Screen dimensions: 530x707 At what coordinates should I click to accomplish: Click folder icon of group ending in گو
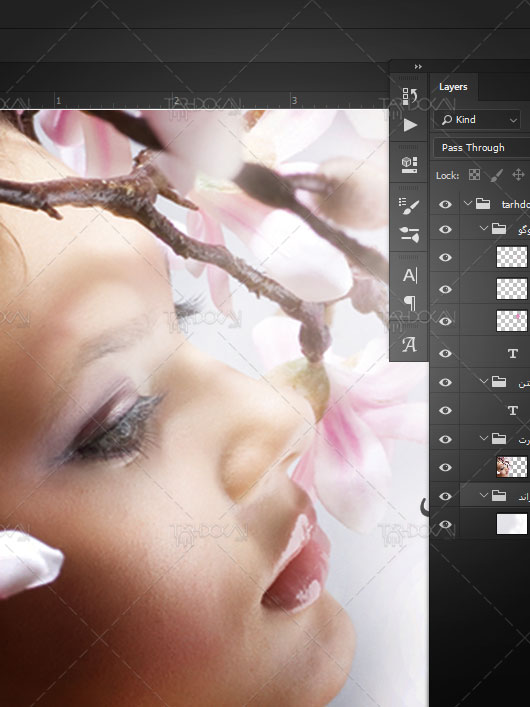tap(498, 229)
